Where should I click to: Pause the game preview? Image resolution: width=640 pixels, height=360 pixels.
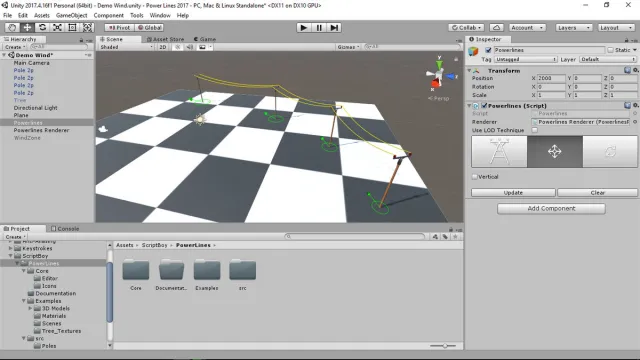pos(319,27)
